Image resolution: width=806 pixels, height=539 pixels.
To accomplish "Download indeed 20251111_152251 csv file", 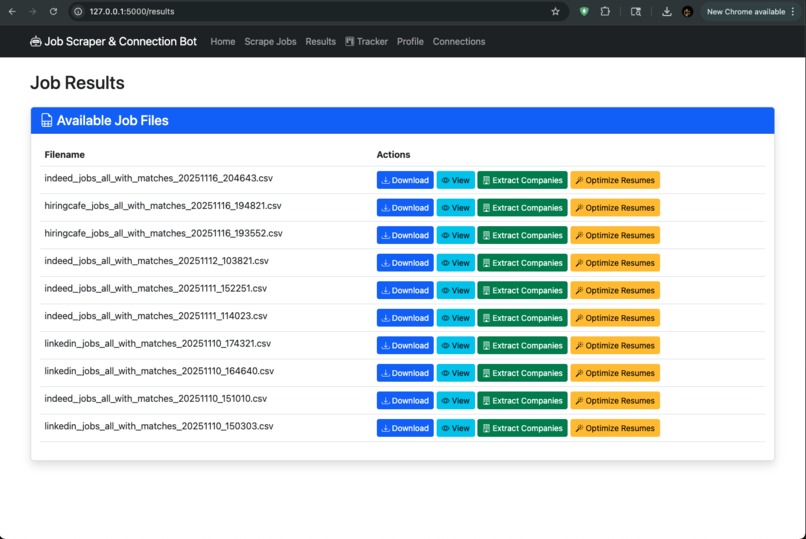I will click(405, 290).
